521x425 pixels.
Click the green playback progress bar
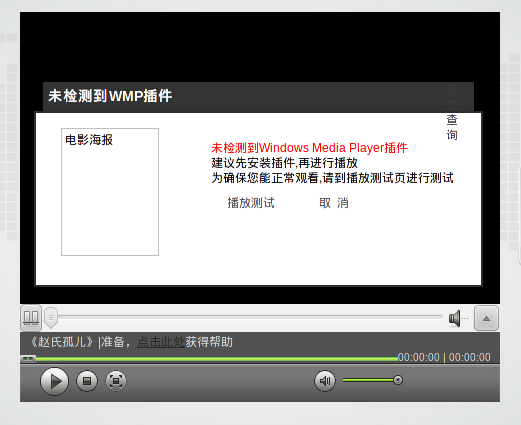[x=217, y=359]
